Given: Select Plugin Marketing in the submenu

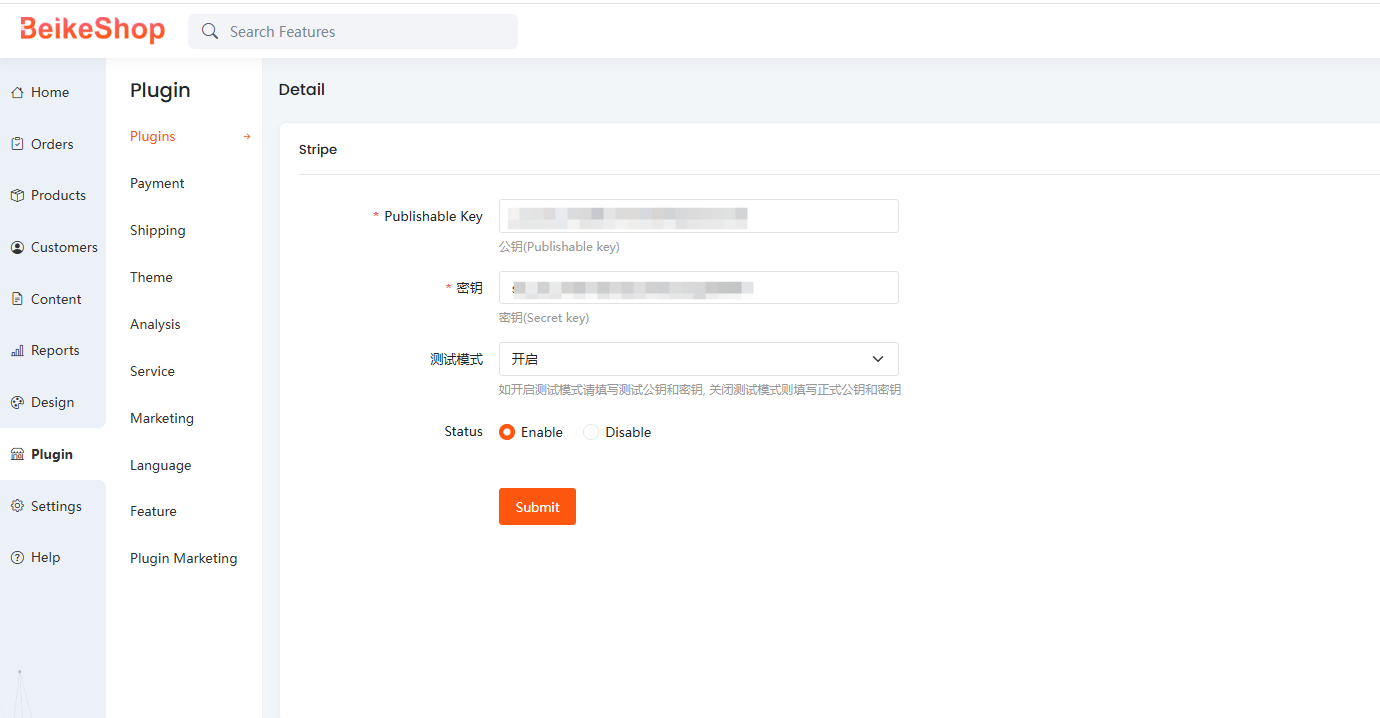Looking at the screenshot, I should coord(184,558).
